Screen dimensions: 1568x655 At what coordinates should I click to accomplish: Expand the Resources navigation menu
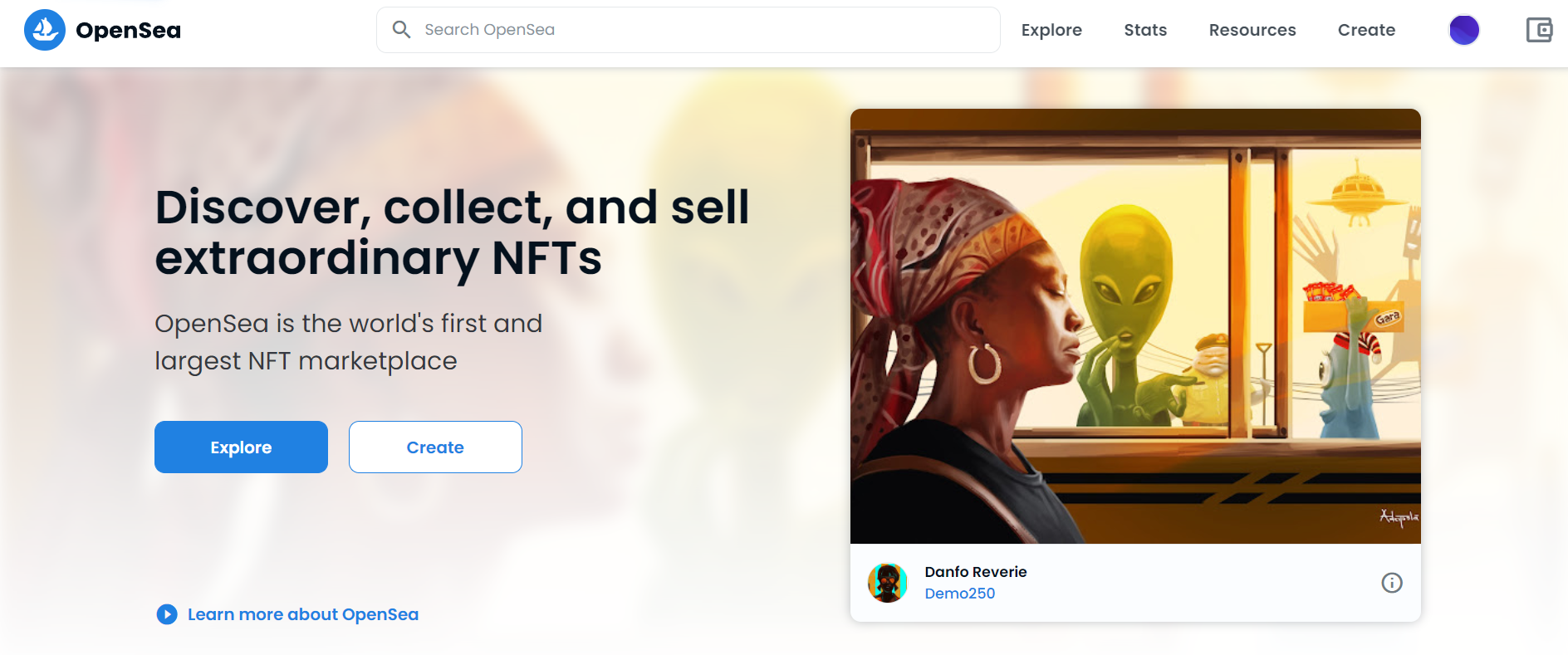pos(1252,30)
